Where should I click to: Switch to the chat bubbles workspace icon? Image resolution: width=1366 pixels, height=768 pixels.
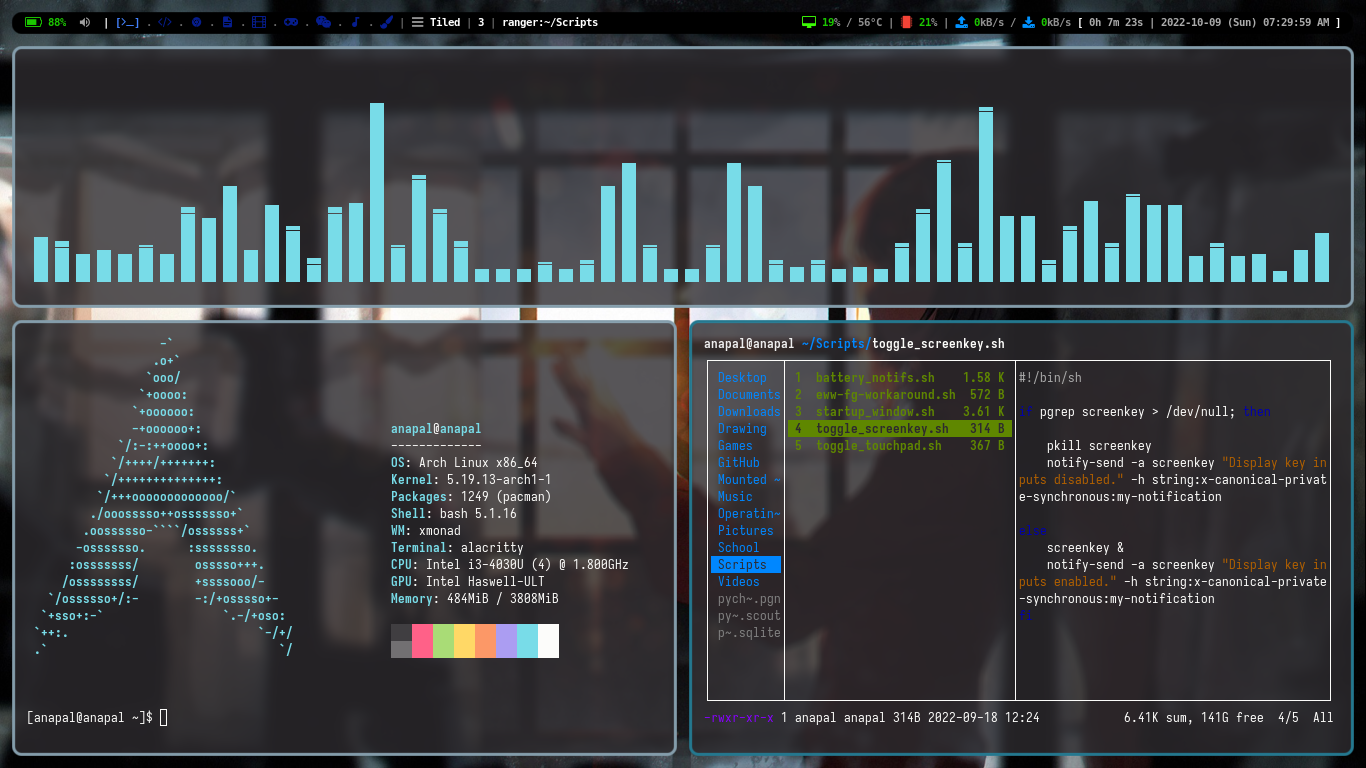[323, 22]
